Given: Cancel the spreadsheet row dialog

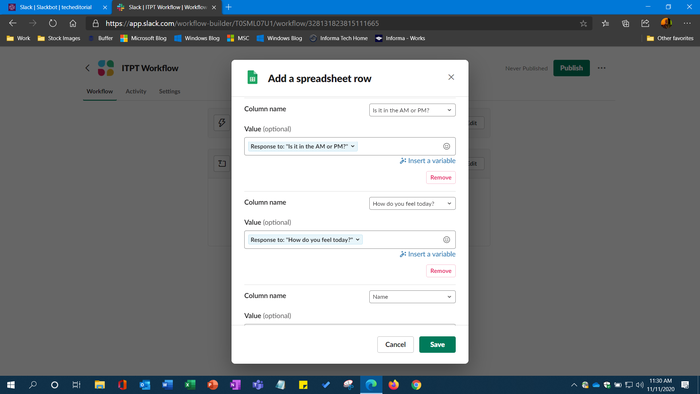Looking at the screenshot, I should (x=395, y=344).
